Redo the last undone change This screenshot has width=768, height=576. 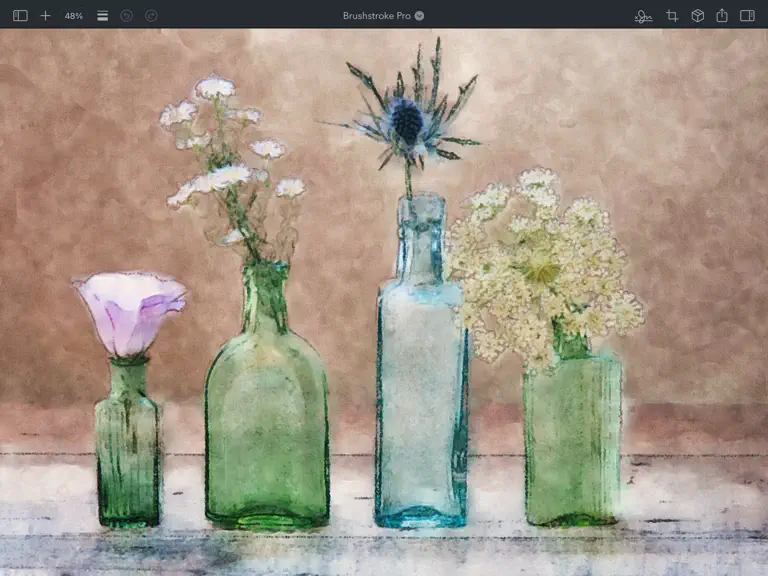click(151, 16)
